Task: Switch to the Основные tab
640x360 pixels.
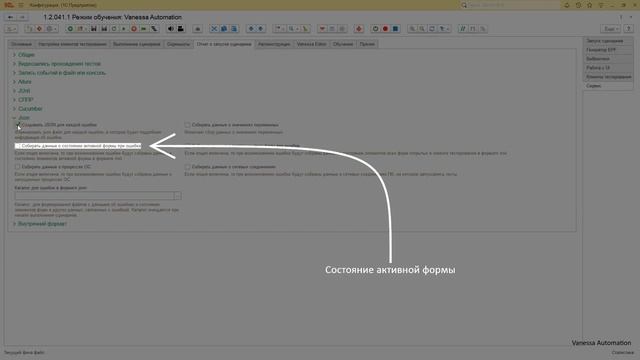Action: coord(21,44)
